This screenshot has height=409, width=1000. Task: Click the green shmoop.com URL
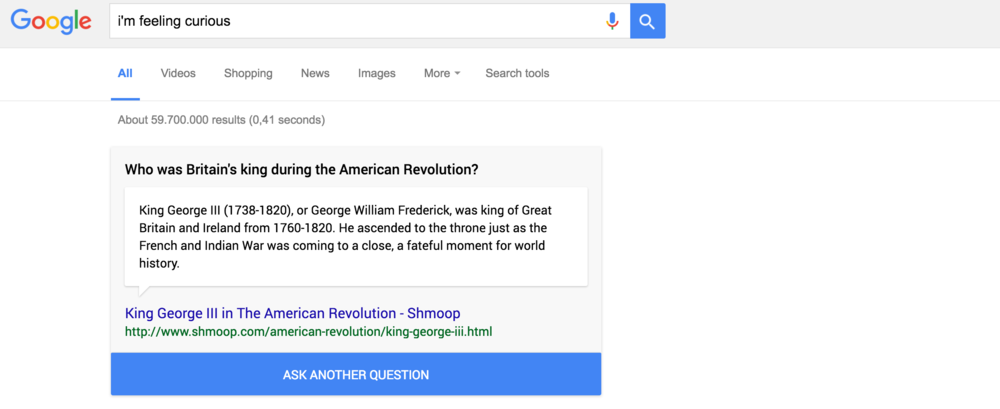click(x=309, y=332)
